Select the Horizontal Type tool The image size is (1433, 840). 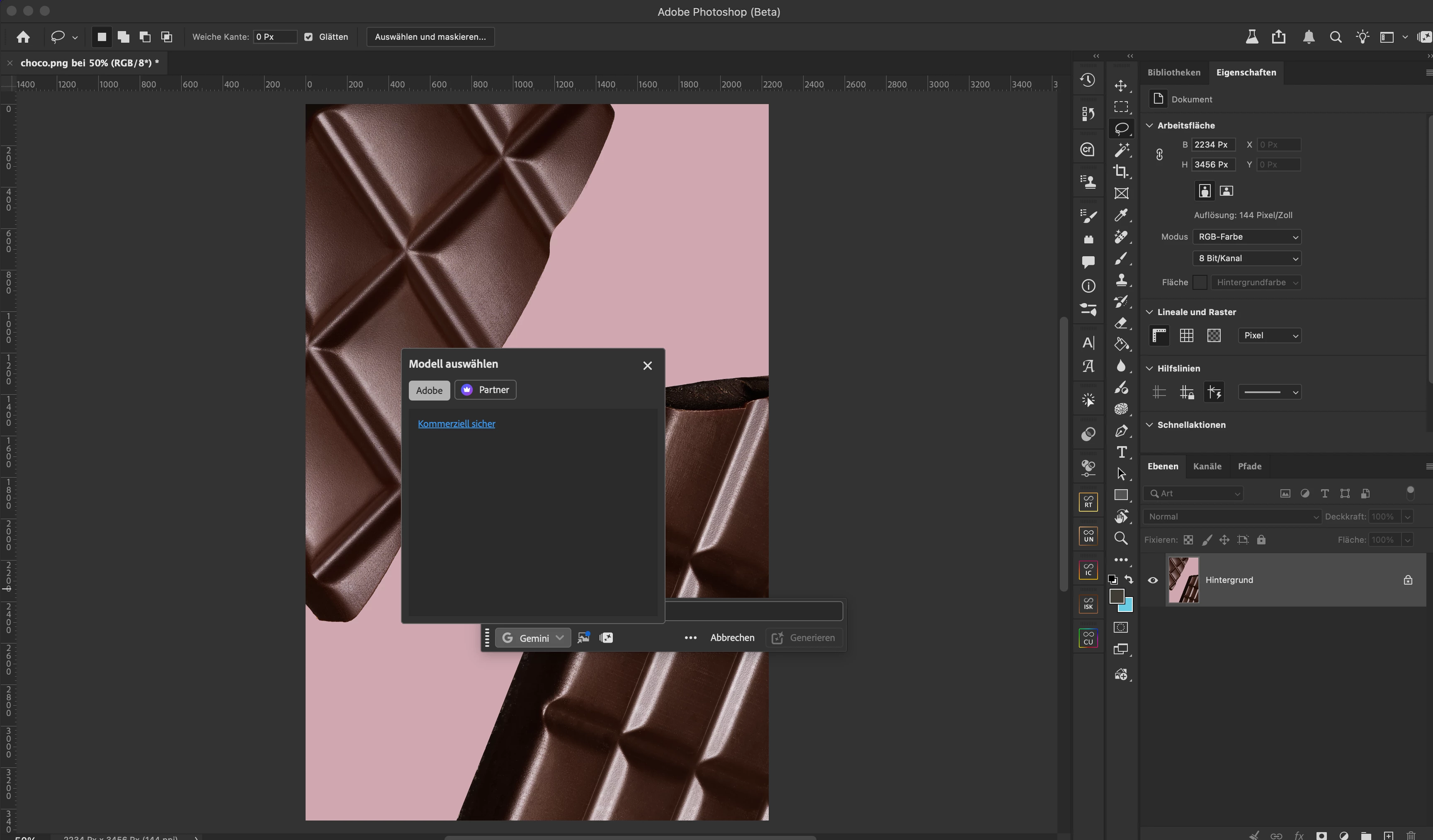pyautogui.click(x=1121, y=452)
